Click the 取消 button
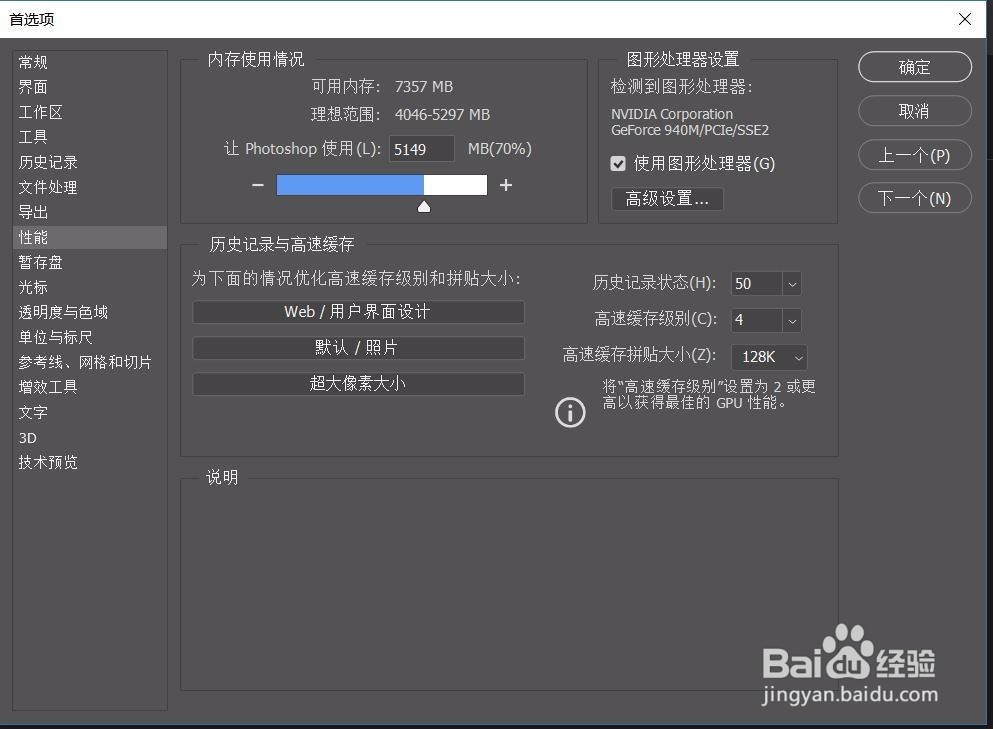The width and height of the screenshot is (993, 729). [x=914, y=111]
